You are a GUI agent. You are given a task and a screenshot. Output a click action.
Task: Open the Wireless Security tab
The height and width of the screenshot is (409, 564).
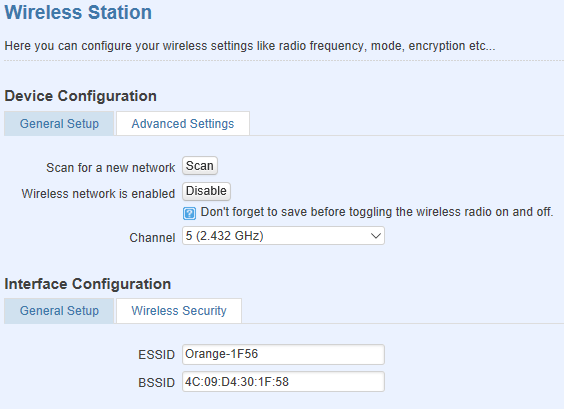[179, 311]
